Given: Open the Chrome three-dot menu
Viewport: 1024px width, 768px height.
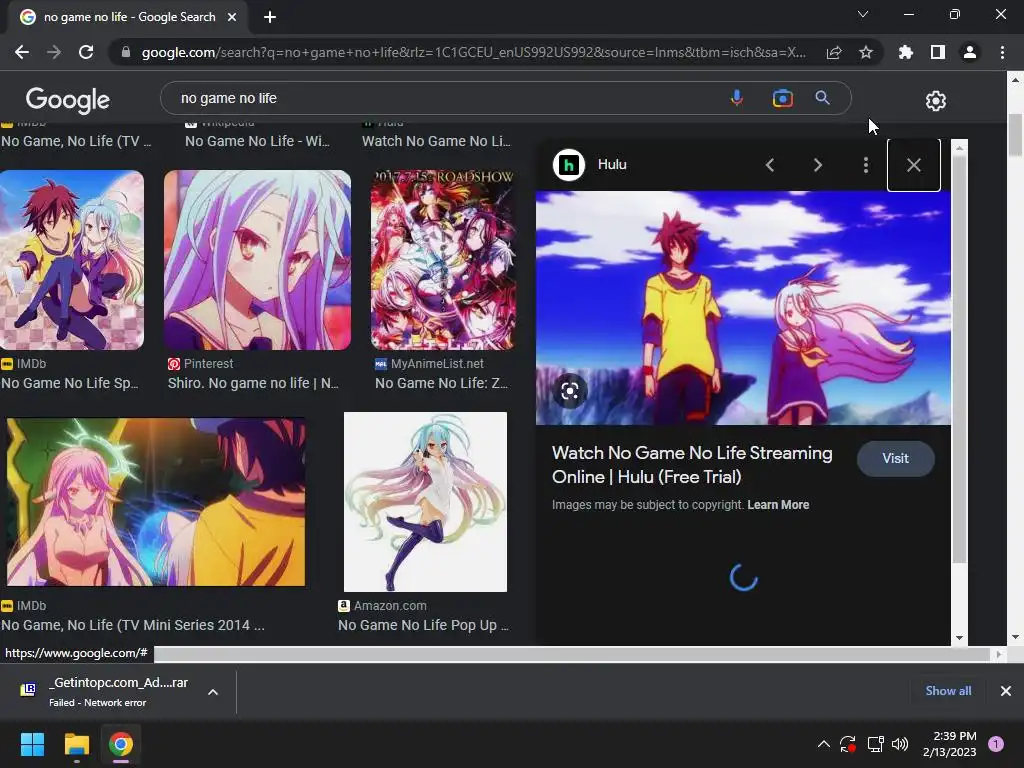Looking at the screenshot, I should pyautogui.click(x=1002, y=52).
